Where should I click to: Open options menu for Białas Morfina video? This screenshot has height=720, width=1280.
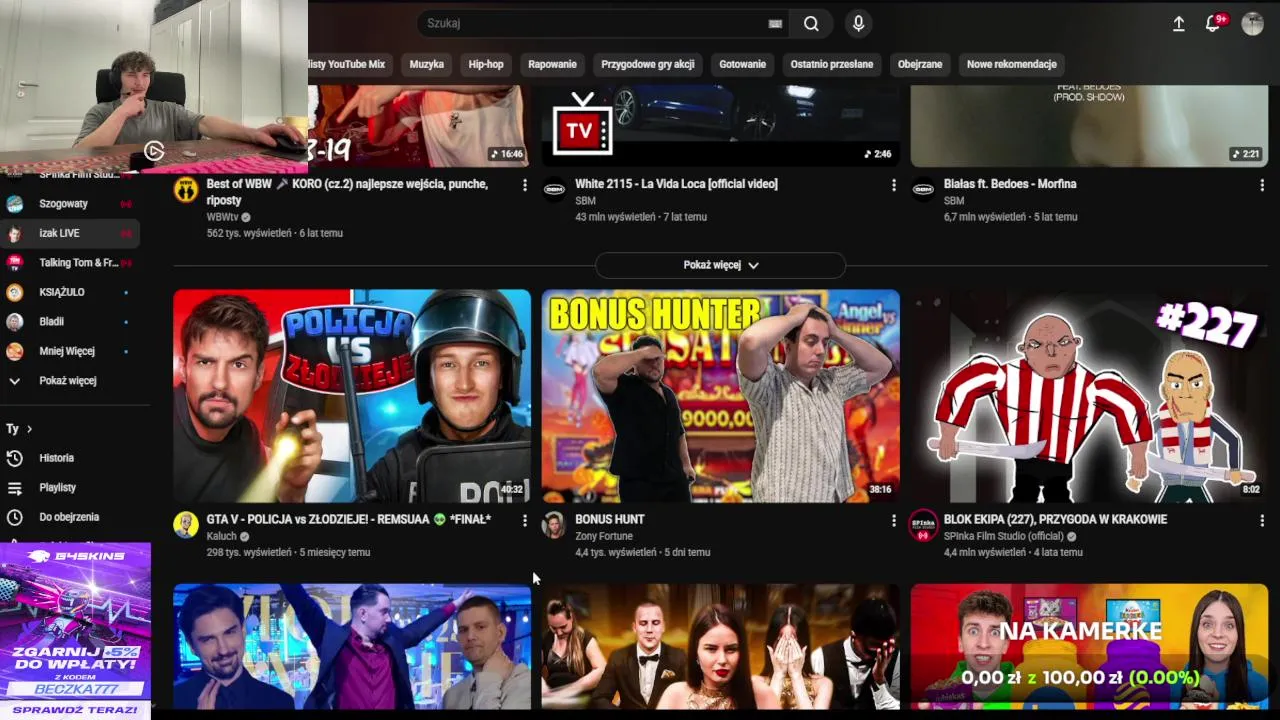[1262, 185]
